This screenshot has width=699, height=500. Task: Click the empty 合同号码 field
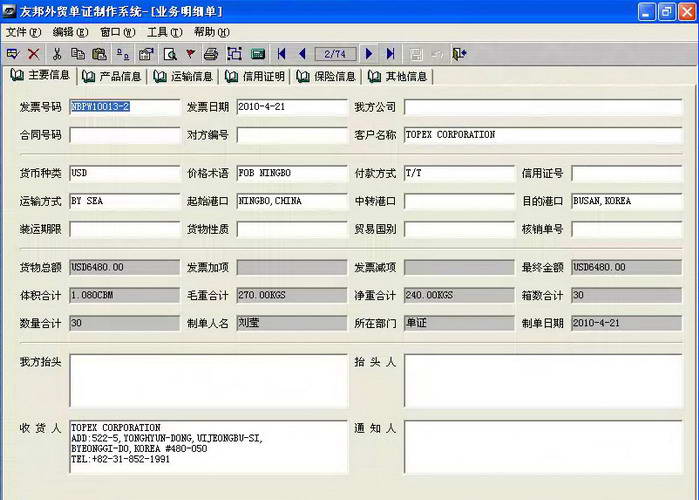[125, 135]
